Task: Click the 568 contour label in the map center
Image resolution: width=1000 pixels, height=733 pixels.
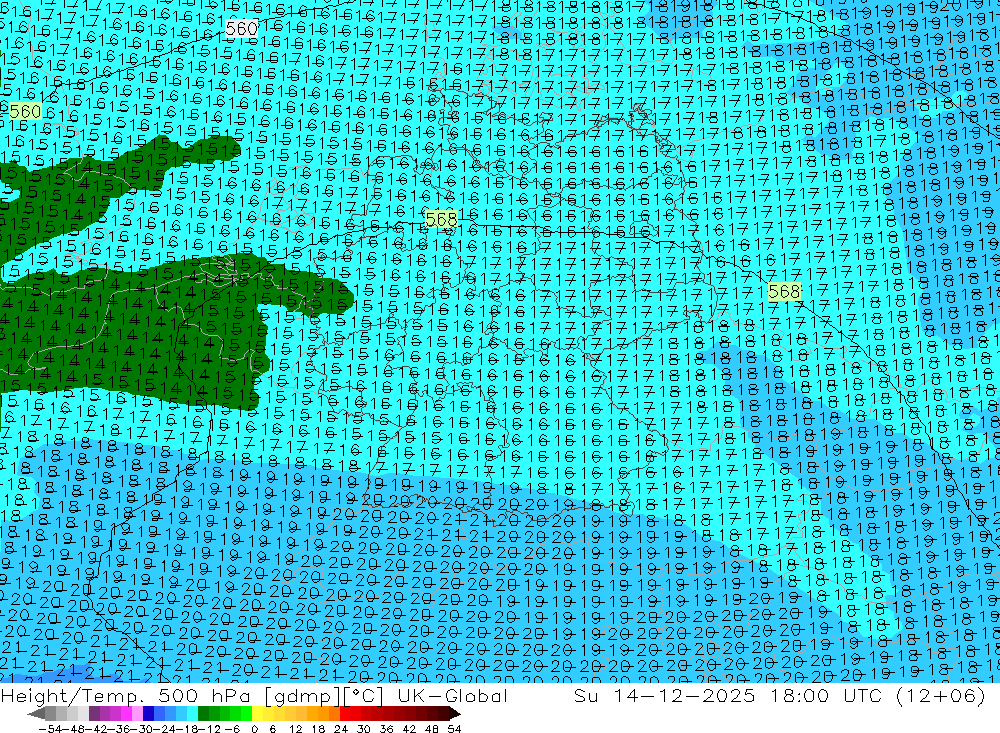Action: [x=441, y=219]
